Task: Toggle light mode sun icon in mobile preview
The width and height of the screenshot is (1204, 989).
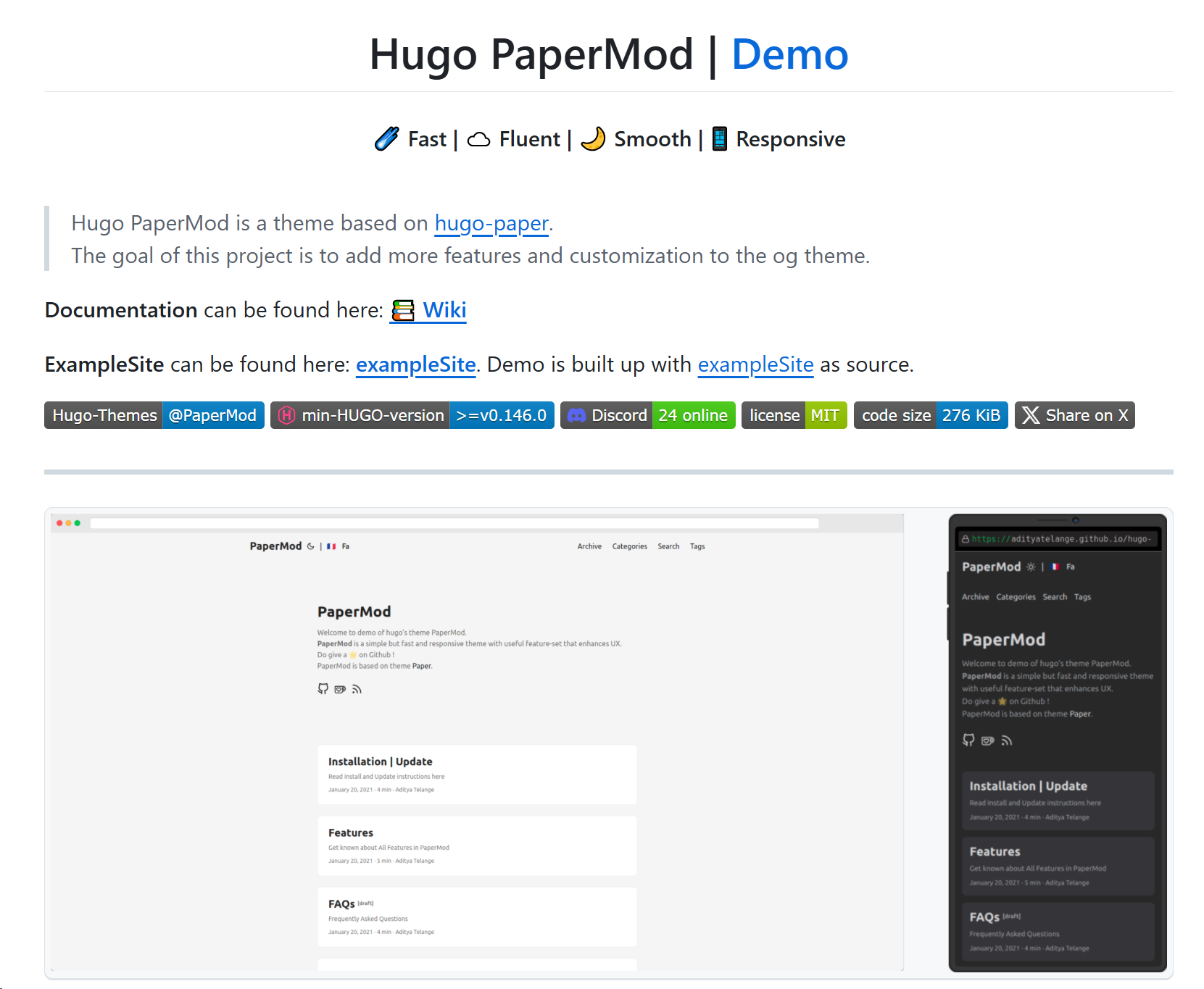Action: pyautogui.click(x=1031, y=567)
